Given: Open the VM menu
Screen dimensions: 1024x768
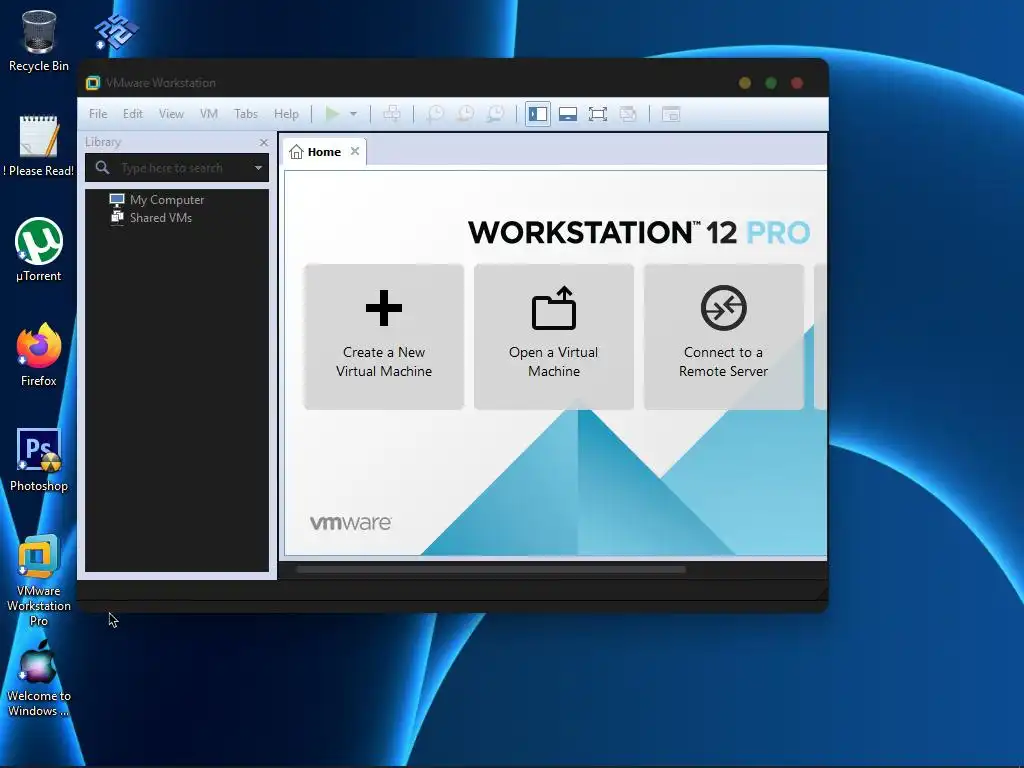Looking at the screenshot, I should [208, 114].
